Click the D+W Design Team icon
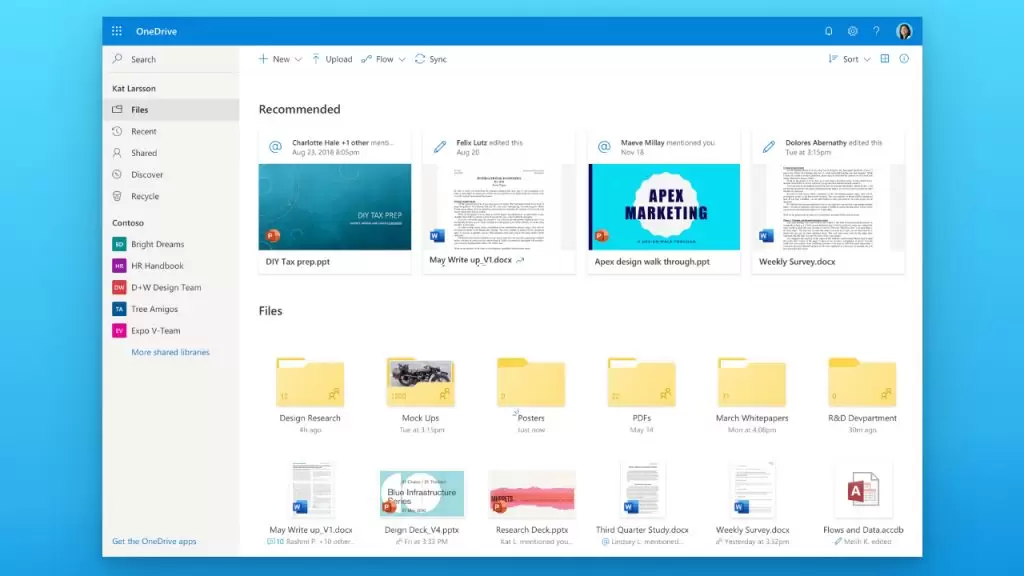This screenshot has width=1024, height=576. coord(119,287)
